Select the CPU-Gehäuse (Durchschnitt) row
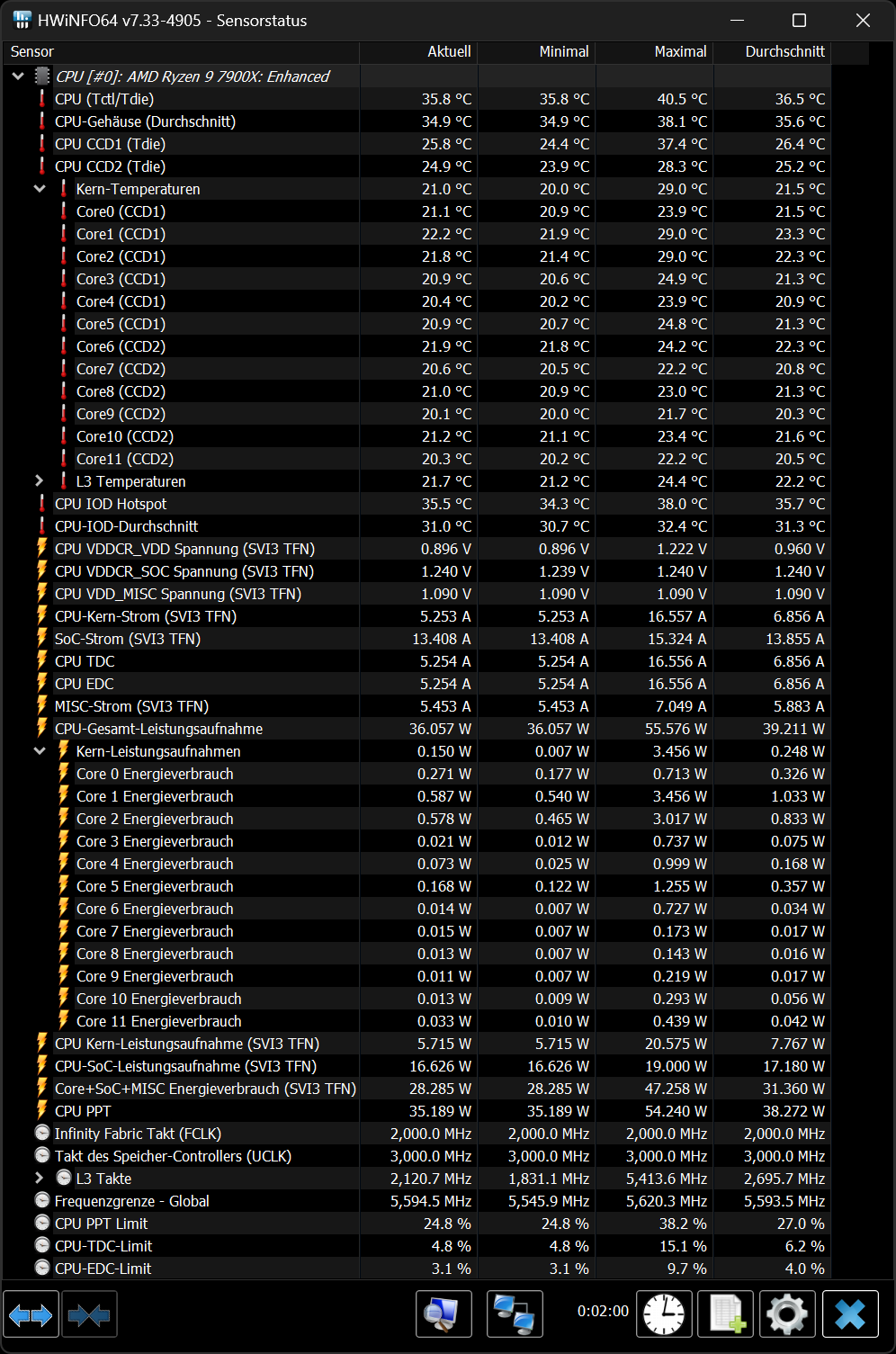This screenshot has width=896, height=1354. point(417,121)
